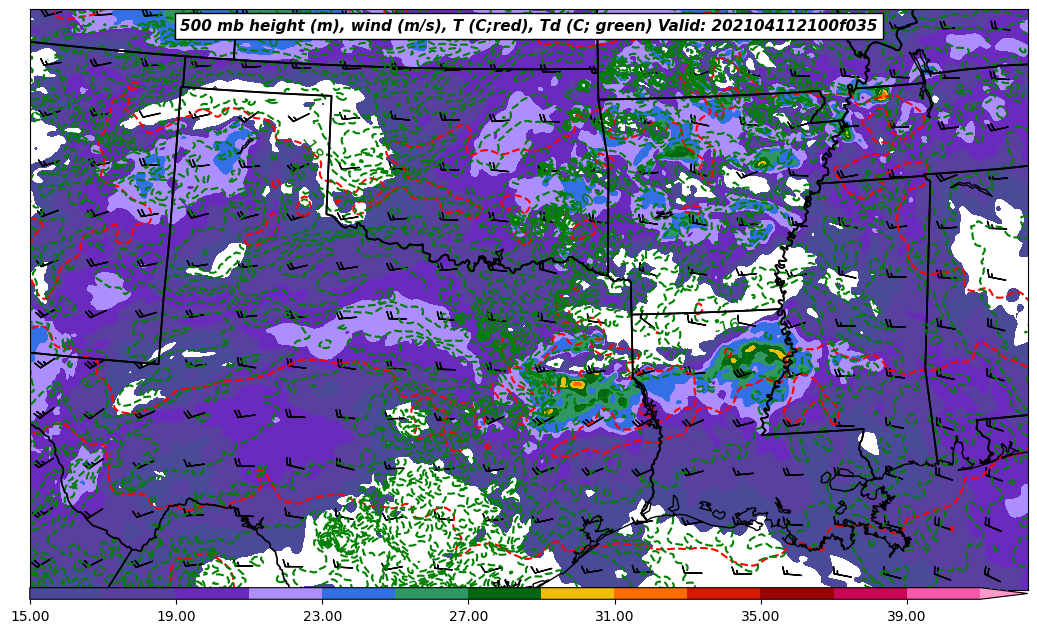Select the yellow colorbar segment
The width and height of the screenshot is (1037, 633).
[578, 593]
